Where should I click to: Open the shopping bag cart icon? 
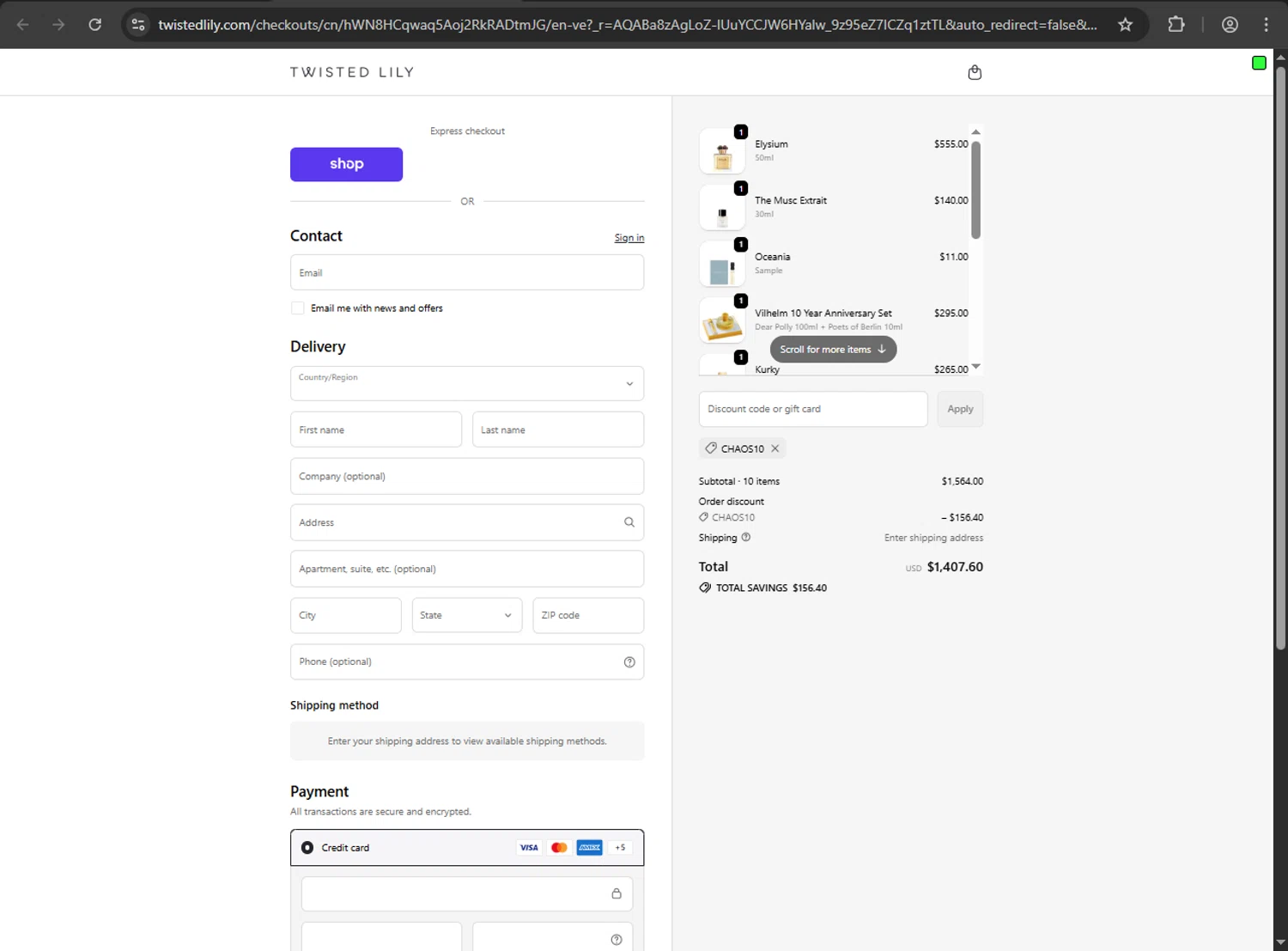click(x=975, y=72)
